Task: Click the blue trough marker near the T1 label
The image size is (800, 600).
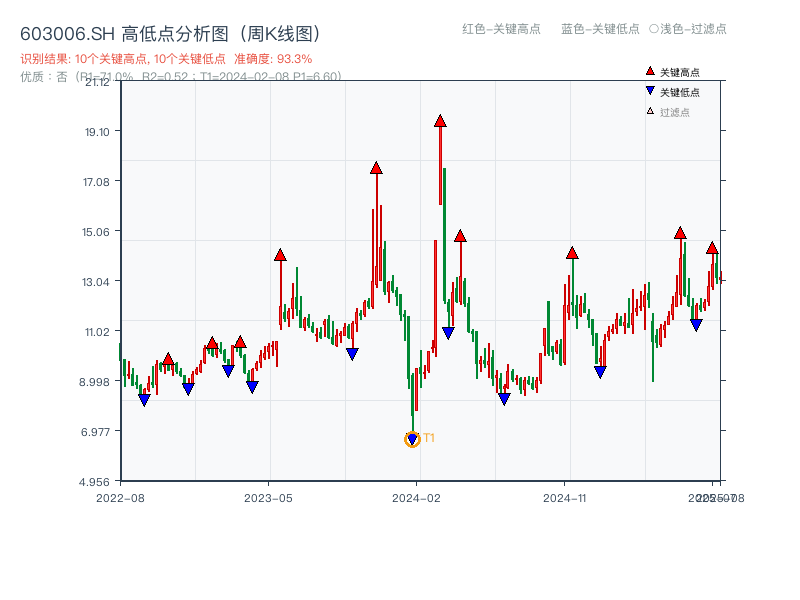Action: pos(412,437)
